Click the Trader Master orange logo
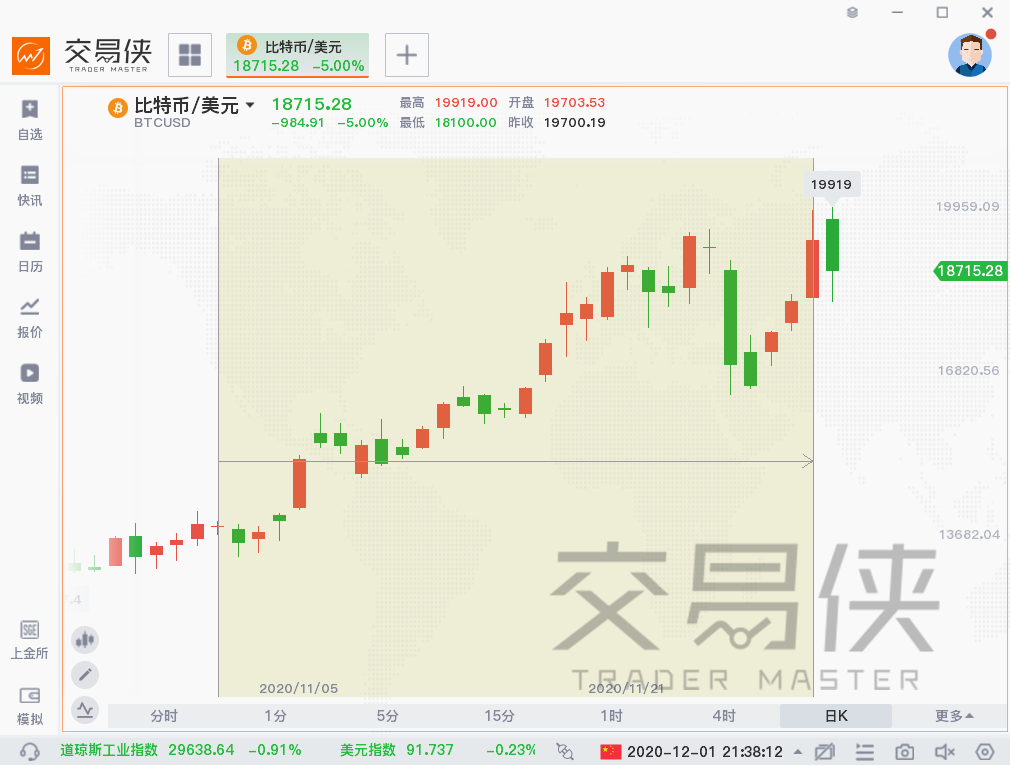The image size is (1010, 765). 31,56
